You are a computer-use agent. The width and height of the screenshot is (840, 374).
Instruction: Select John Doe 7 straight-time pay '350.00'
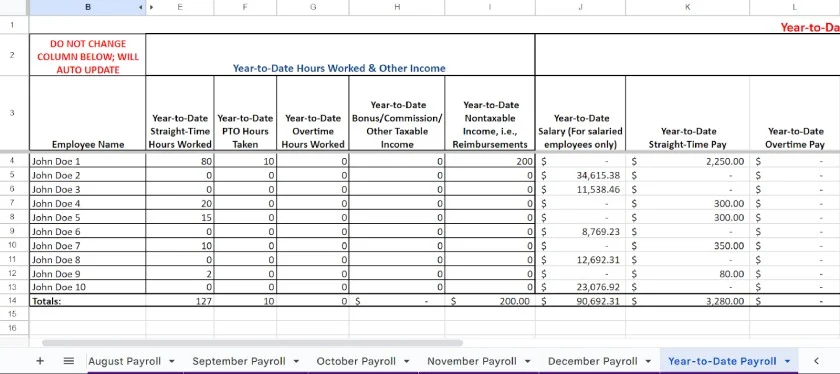pos(688,245)
